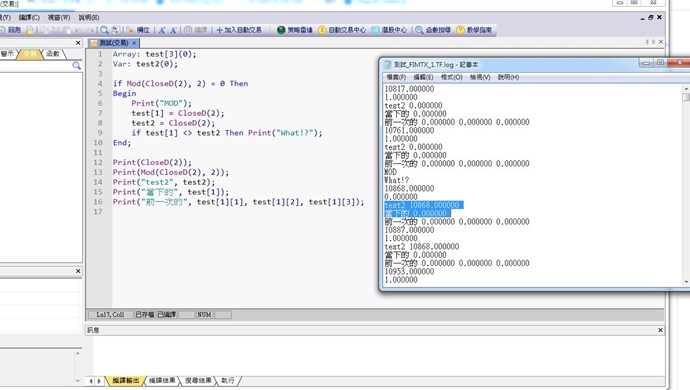The width and height of the screenshot is (690, 390).
Task: Open the 教學指南 help guide
Action: 474,30
